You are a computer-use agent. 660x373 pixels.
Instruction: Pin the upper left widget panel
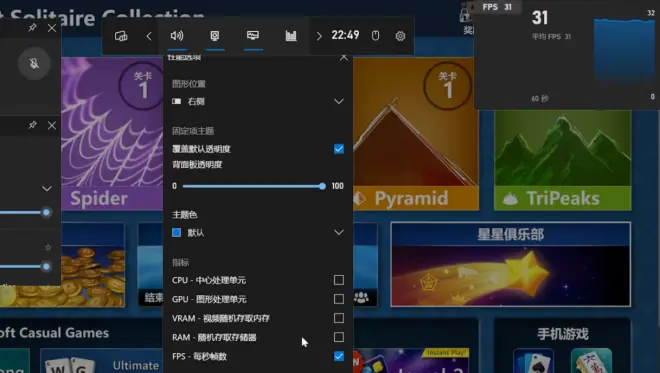click(32, 28)
